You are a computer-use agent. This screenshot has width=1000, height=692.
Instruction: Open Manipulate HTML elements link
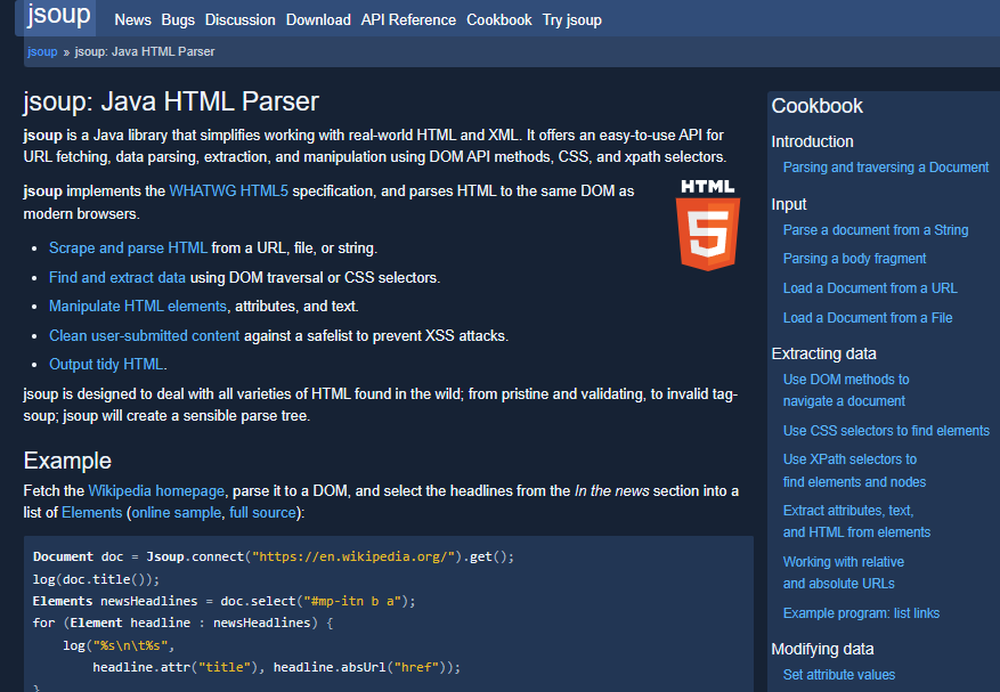click(138, 307)
